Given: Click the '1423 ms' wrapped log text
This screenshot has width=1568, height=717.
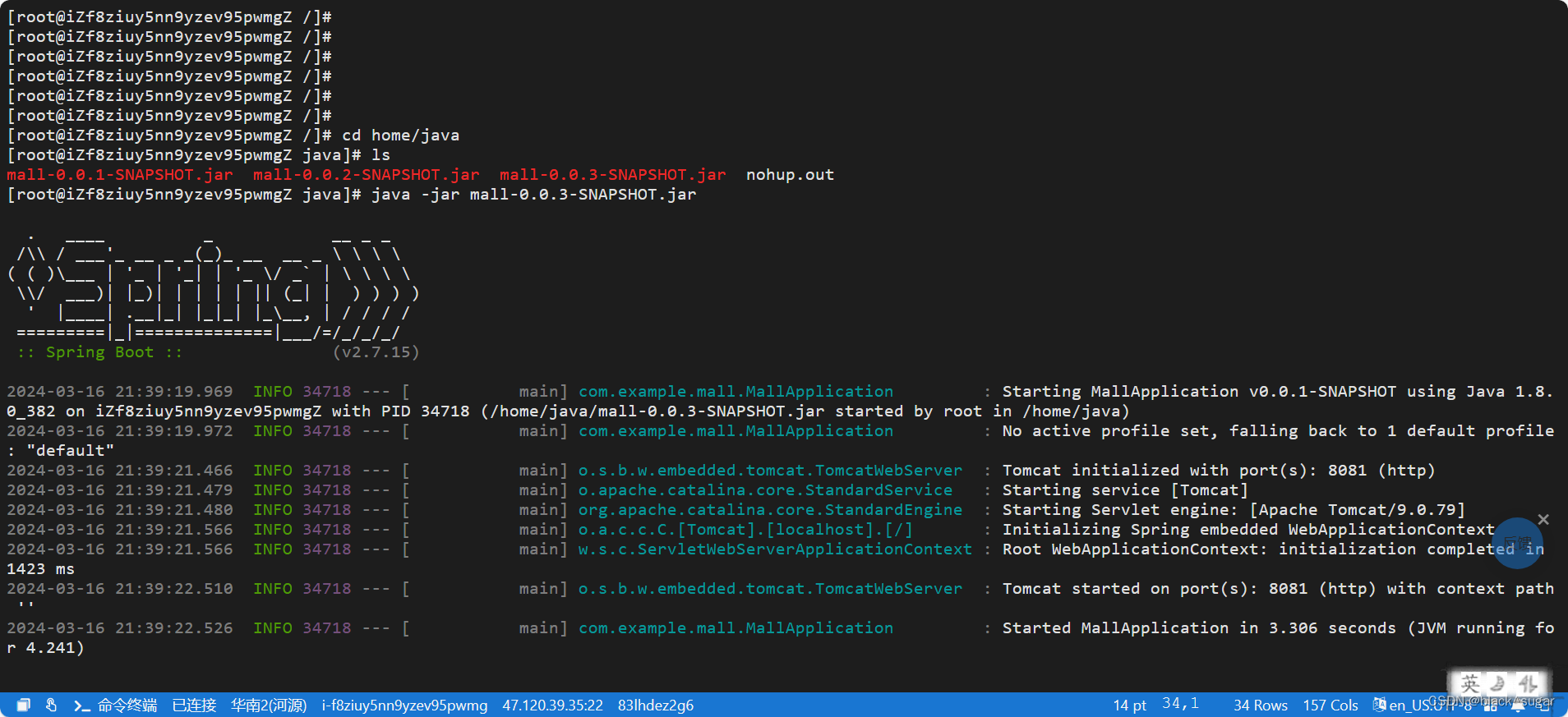Looking at the screenshot, I should [41, 569].
